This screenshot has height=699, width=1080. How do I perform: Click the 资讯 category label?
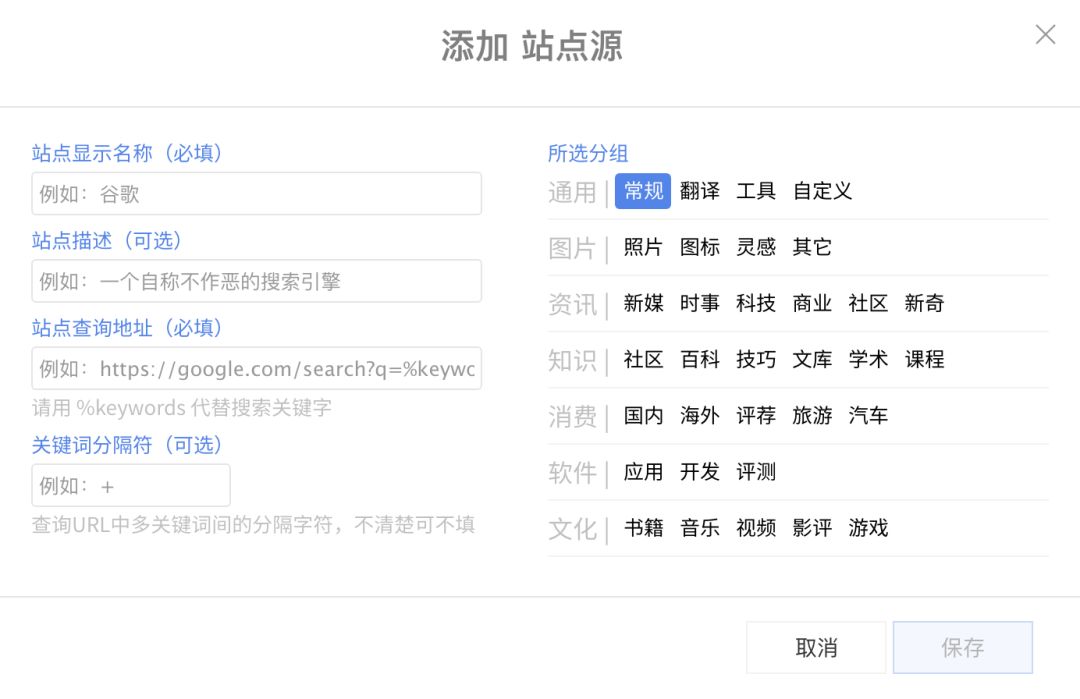[572, 304]
